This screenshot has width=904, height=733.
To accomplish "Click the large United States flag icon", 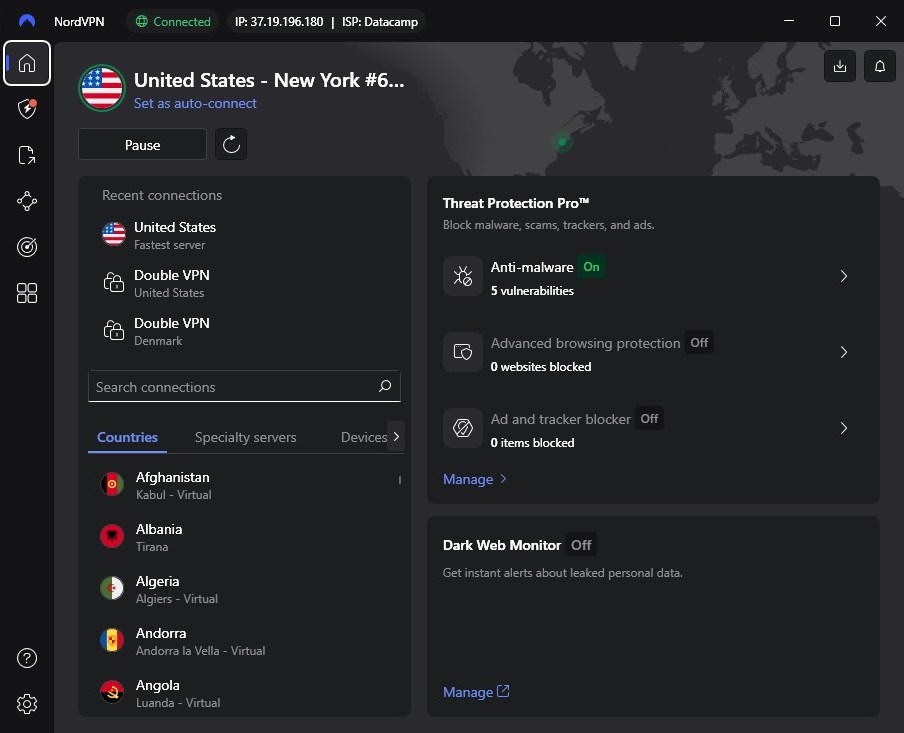I will (x=102, y=88).
